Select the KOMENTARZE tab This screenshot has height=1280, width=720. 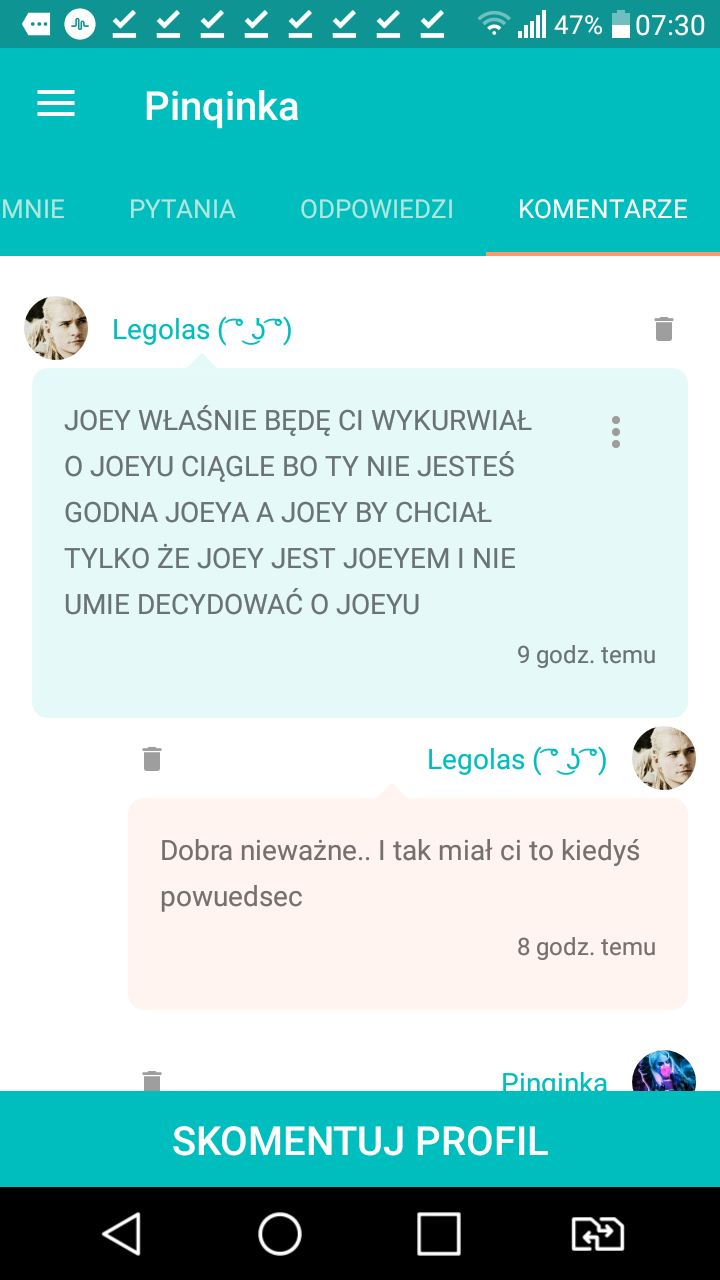click(x=603, y=209)
